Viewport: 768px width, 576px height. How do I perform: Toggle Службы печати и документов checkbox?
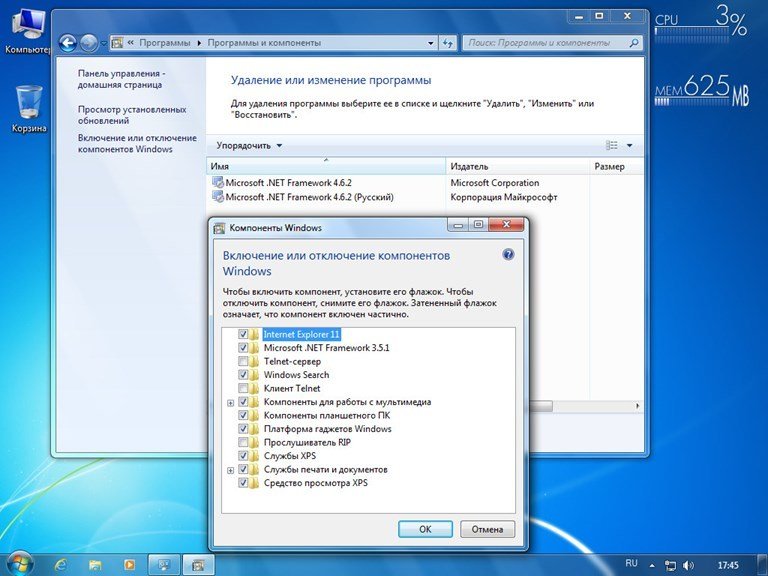point(243,470)
